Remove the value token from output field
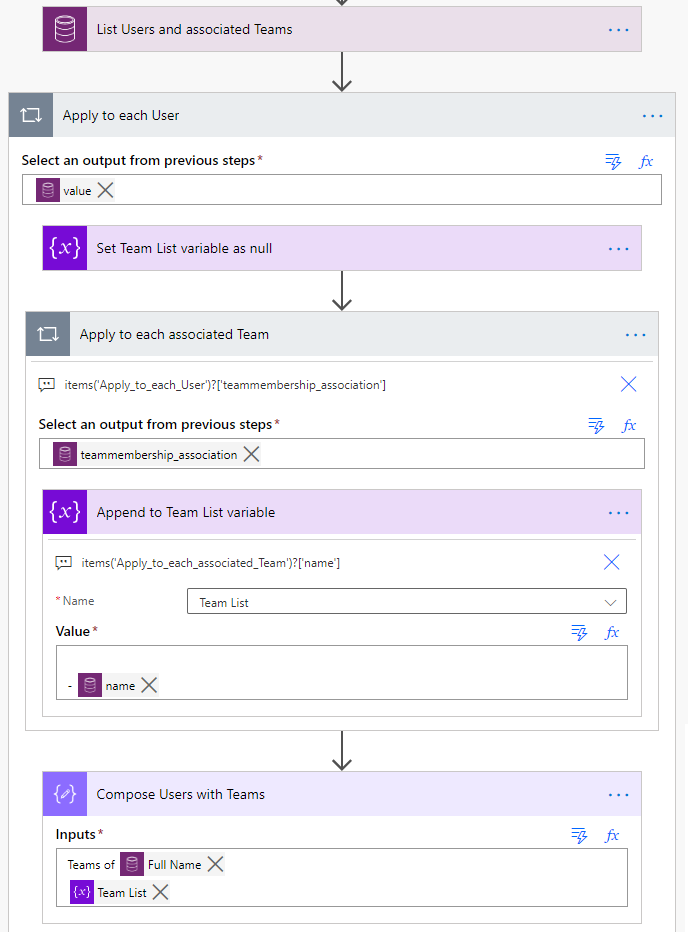This screenshot has height=932, width=690. coord(105,190)
